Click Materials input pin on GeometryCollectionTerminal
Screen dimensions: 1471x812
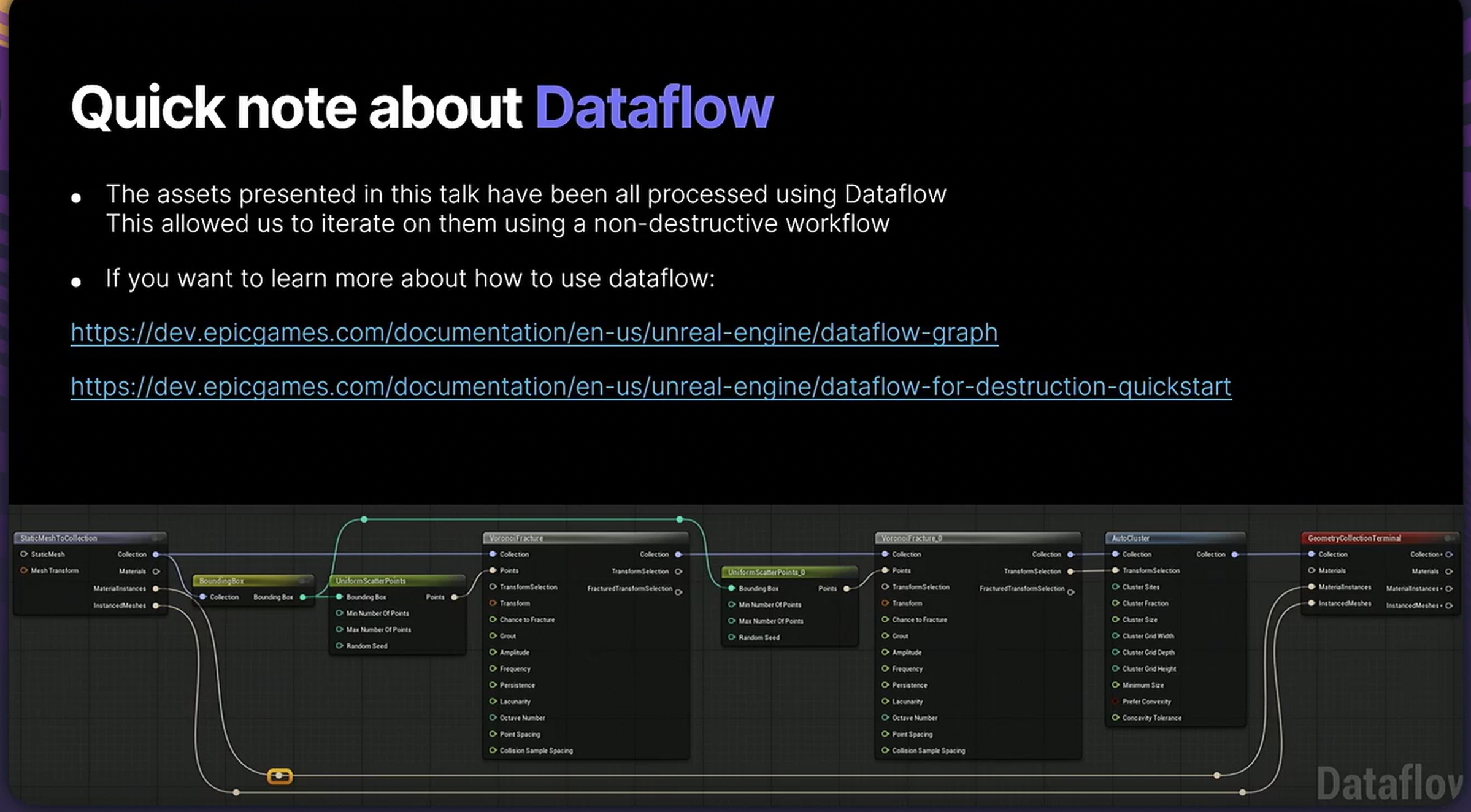[x=1312, y=570]
